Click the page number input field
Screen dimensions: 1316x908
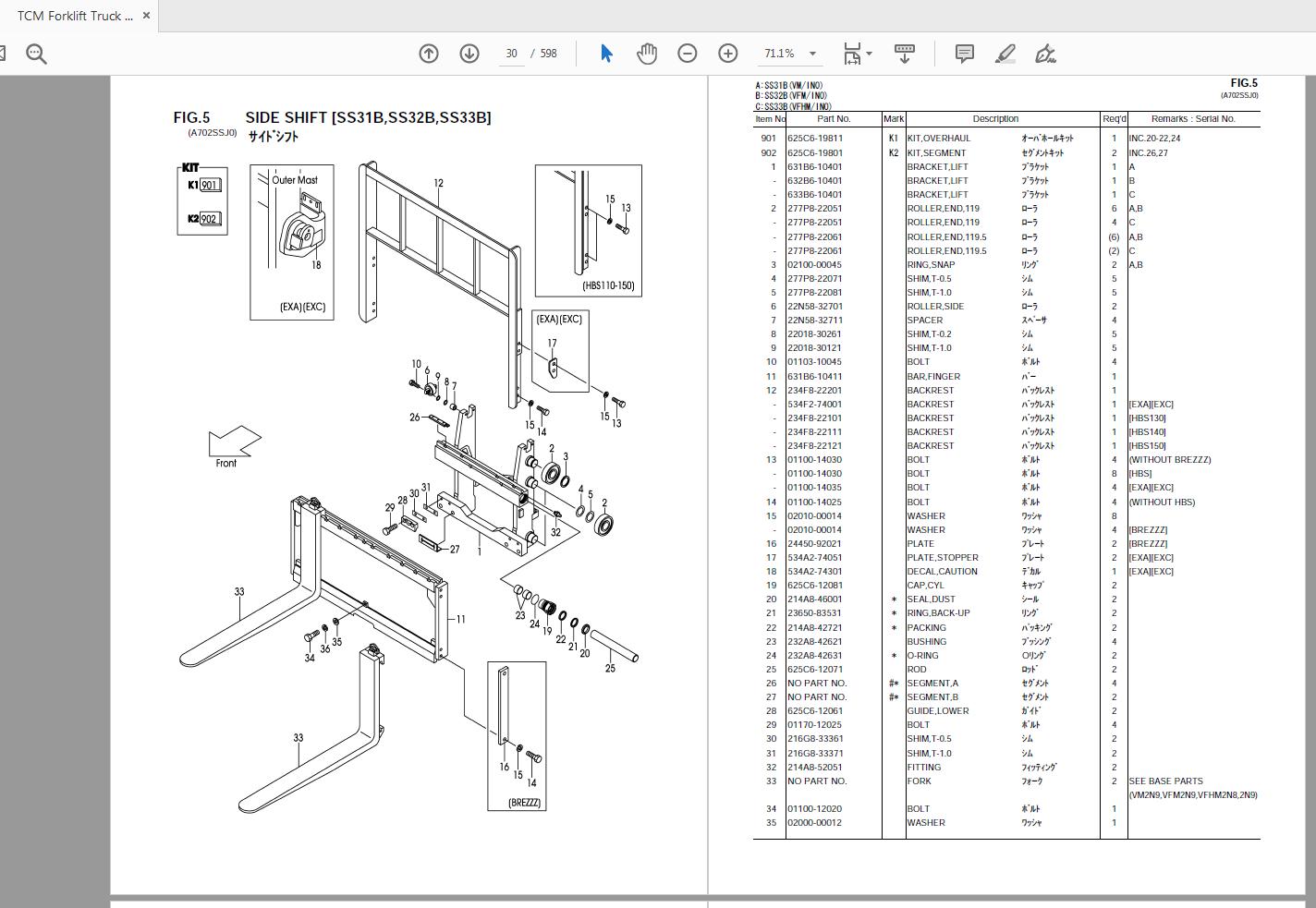tap(512, 54)
